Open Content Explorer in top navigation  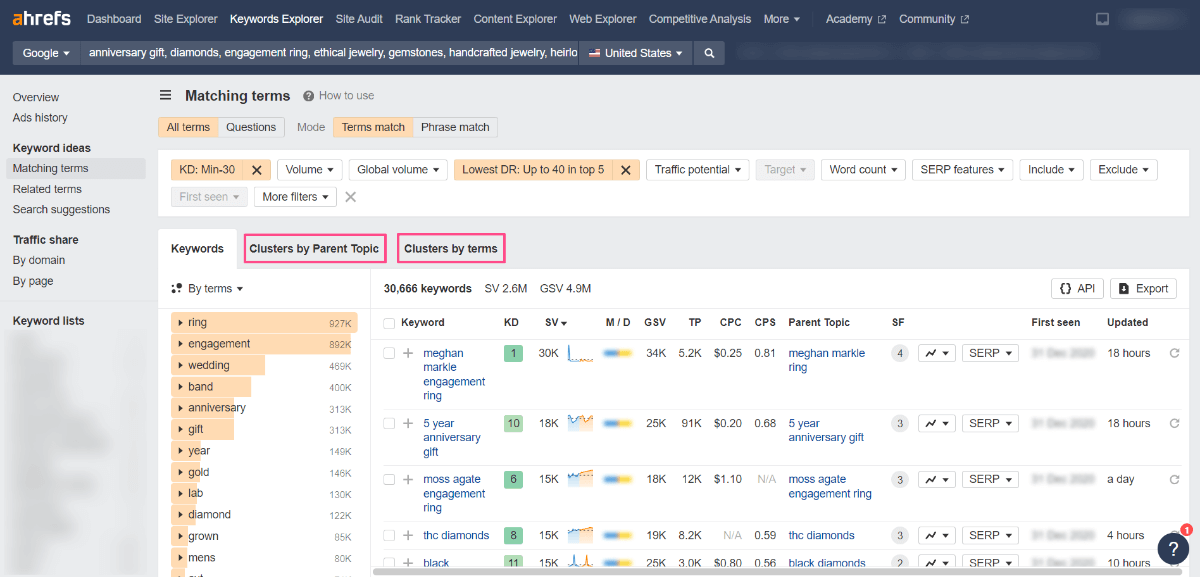point(515,19)
